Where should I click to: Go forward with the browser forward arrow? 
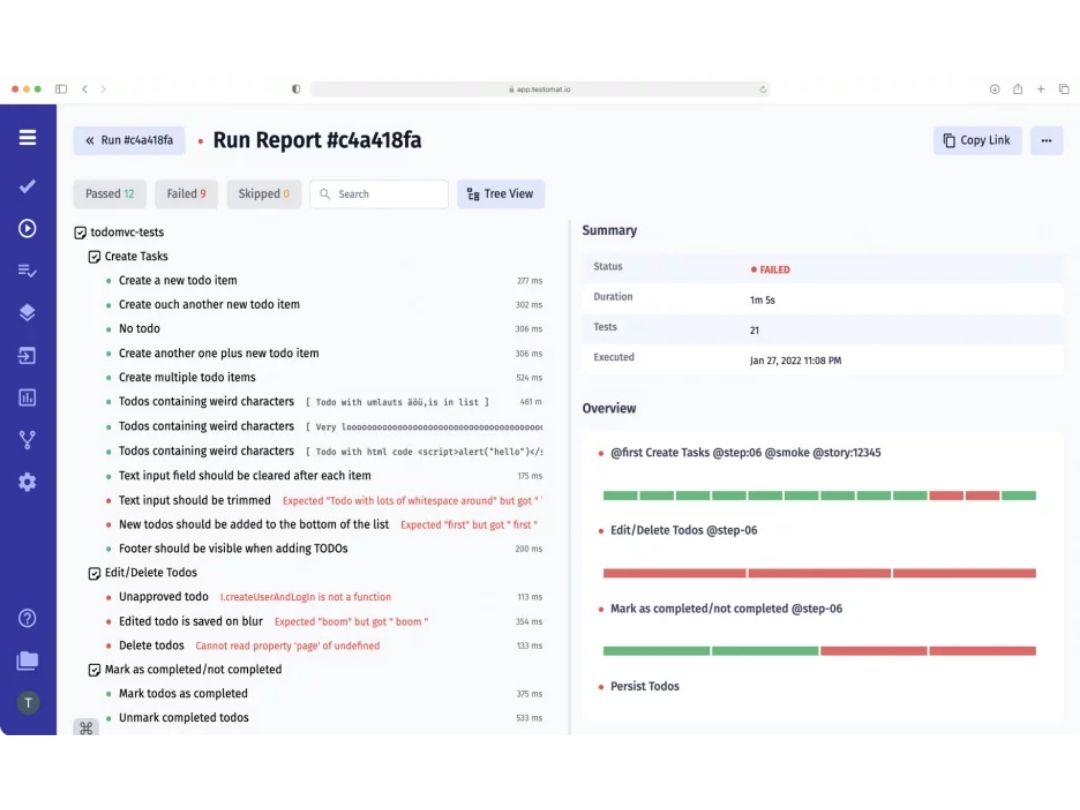(x=103, y=89)
